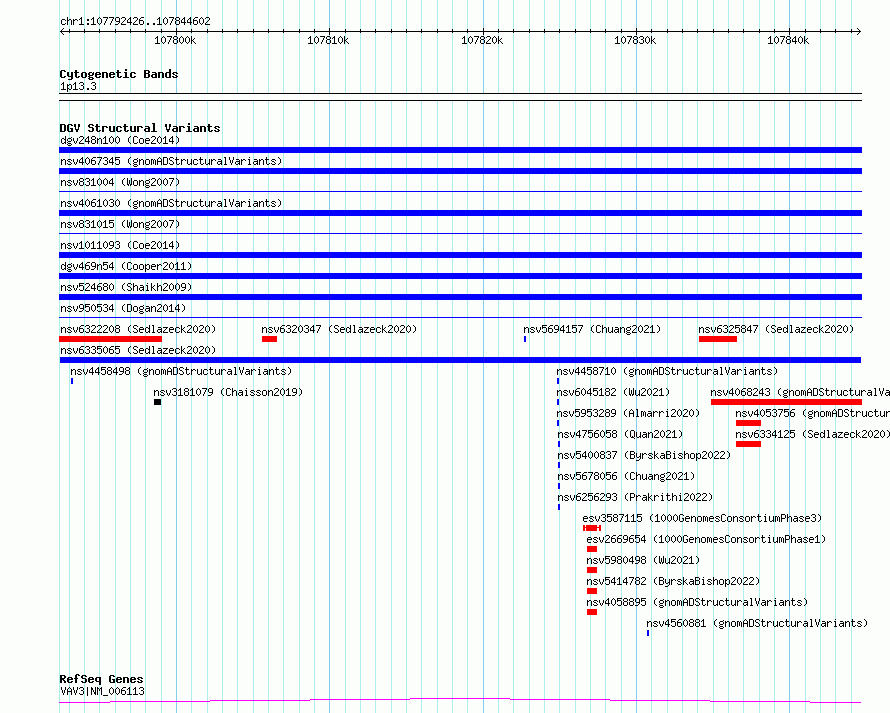Click the black block under nsv3181079
Image resolution: width=890 pixels, height=713 pixels.
click(158, 402)
